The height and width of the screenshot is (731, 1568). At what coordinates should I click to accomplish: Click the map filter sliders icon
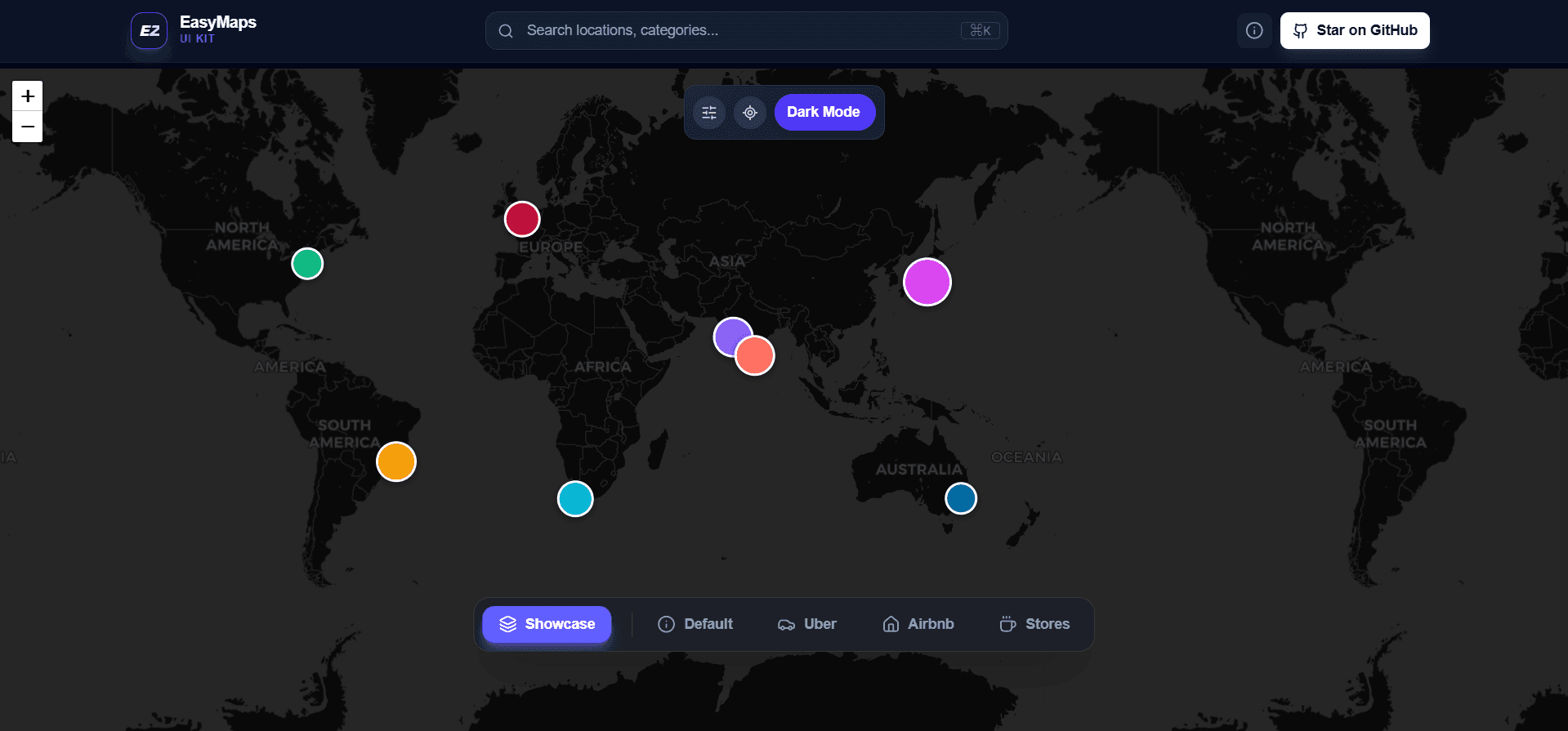pos(709,113)
